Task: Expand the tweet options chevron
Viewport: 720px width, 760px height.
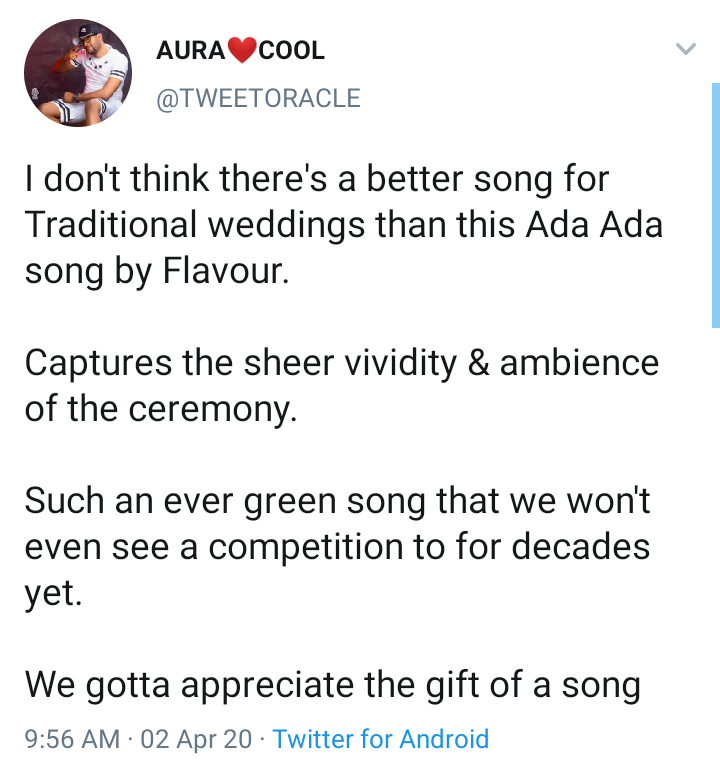Action: click(x=686, y=48)
